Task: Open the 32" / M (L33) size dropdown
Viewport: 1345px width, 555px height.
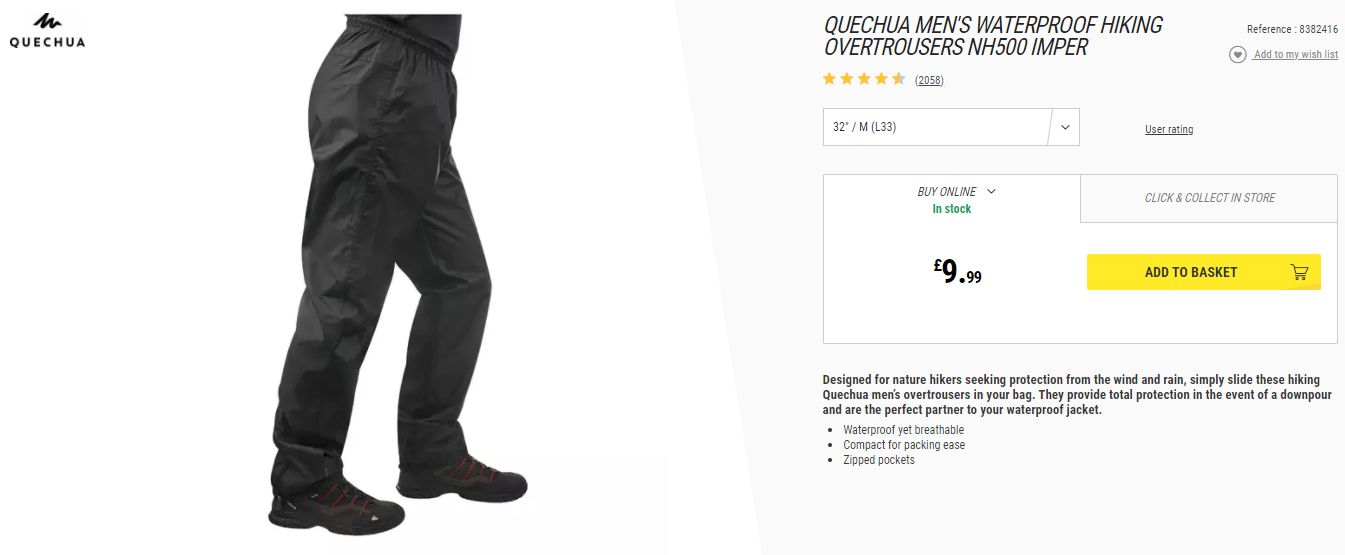Action: [x=951, y=127]
